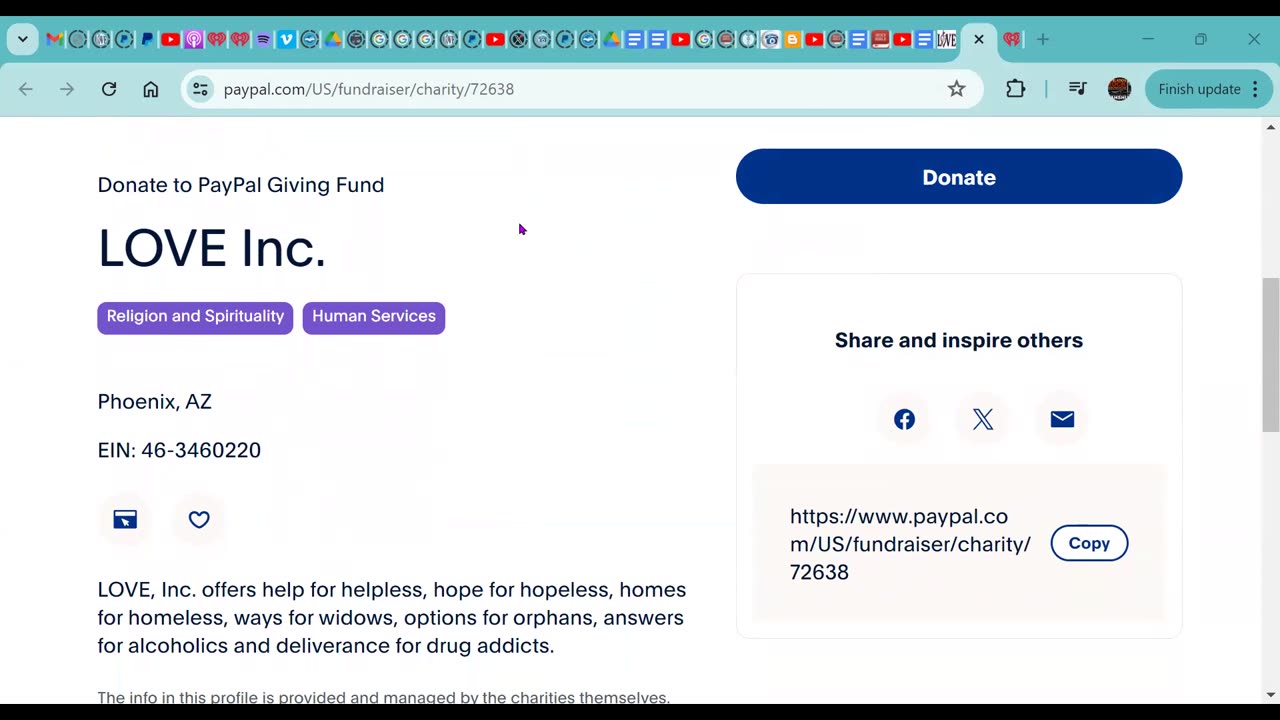Switch to the Apple Podcasts tab
This screenshot has height=720, width=1280.
(x=194, y=40)
